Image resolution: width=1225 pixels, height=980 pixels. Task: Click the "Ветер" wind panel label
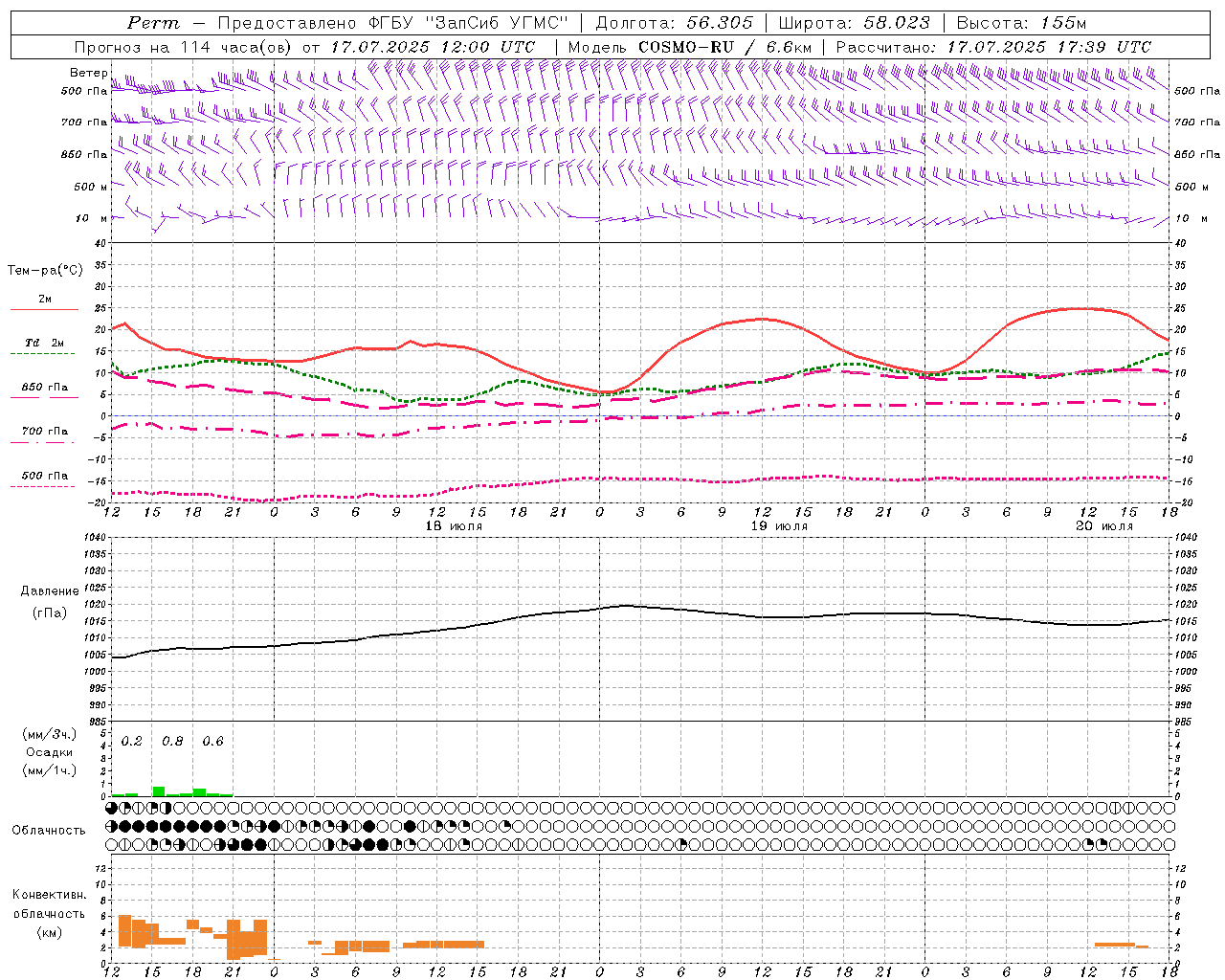pos(88,73)
